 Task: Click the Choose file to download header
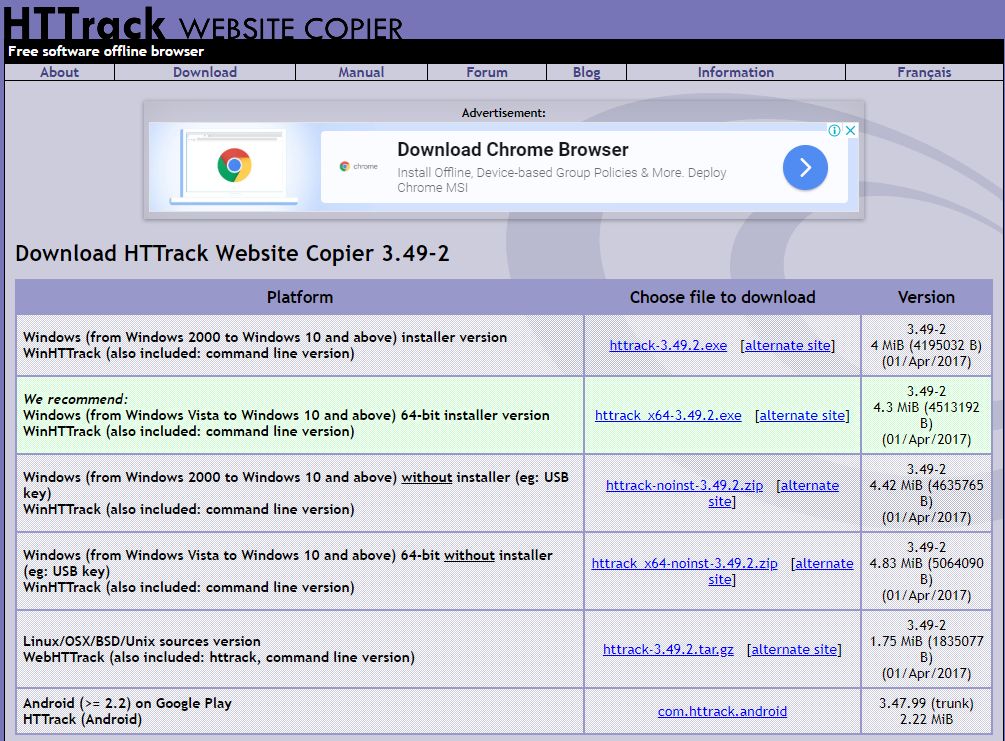[x=722, y=297]
